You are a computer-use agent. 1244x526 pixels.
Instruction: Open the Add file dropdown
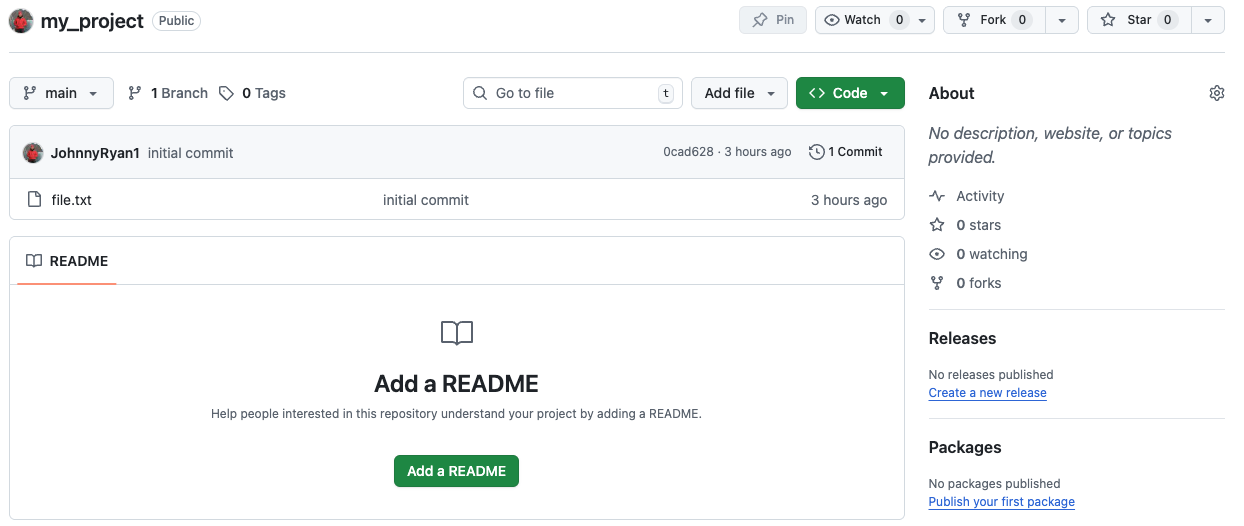point(739,93)
